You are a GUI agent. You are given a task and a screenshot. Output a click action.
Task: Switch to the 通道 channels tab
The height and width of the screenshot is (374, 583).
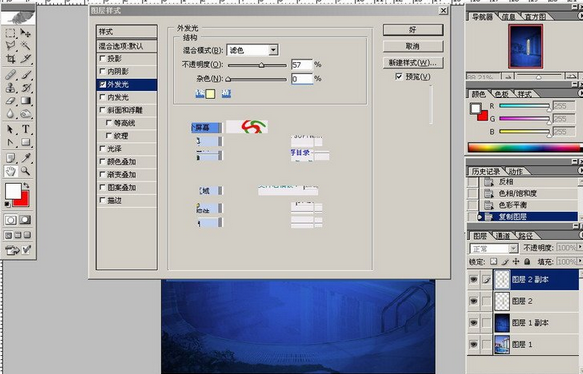coord(503,236)
